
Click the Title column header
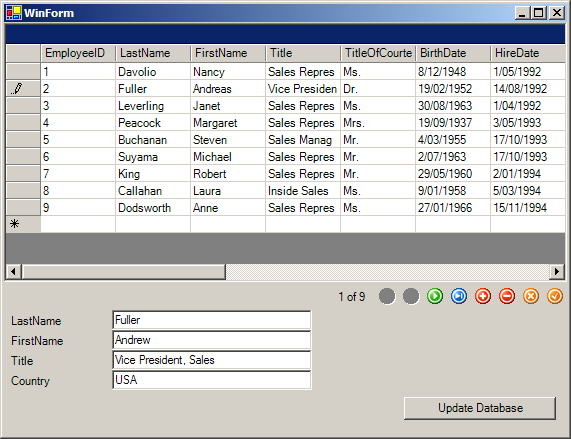point(303,53)
